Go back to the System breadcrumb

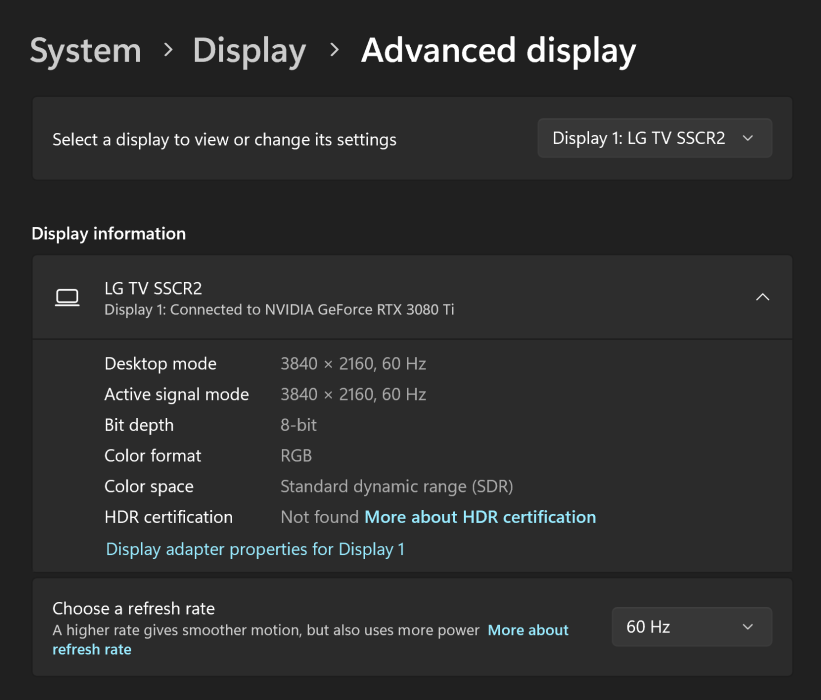(85, 51)
